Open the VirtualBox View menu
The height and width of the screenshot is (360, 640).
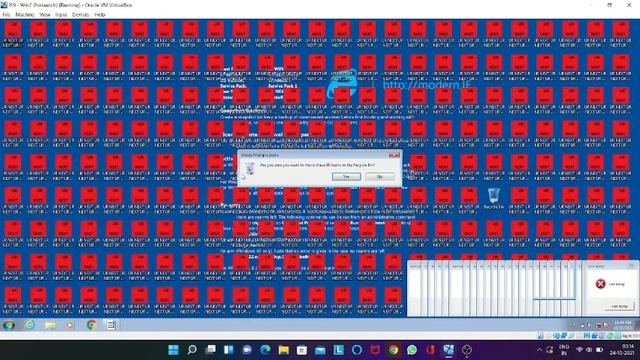44,14
